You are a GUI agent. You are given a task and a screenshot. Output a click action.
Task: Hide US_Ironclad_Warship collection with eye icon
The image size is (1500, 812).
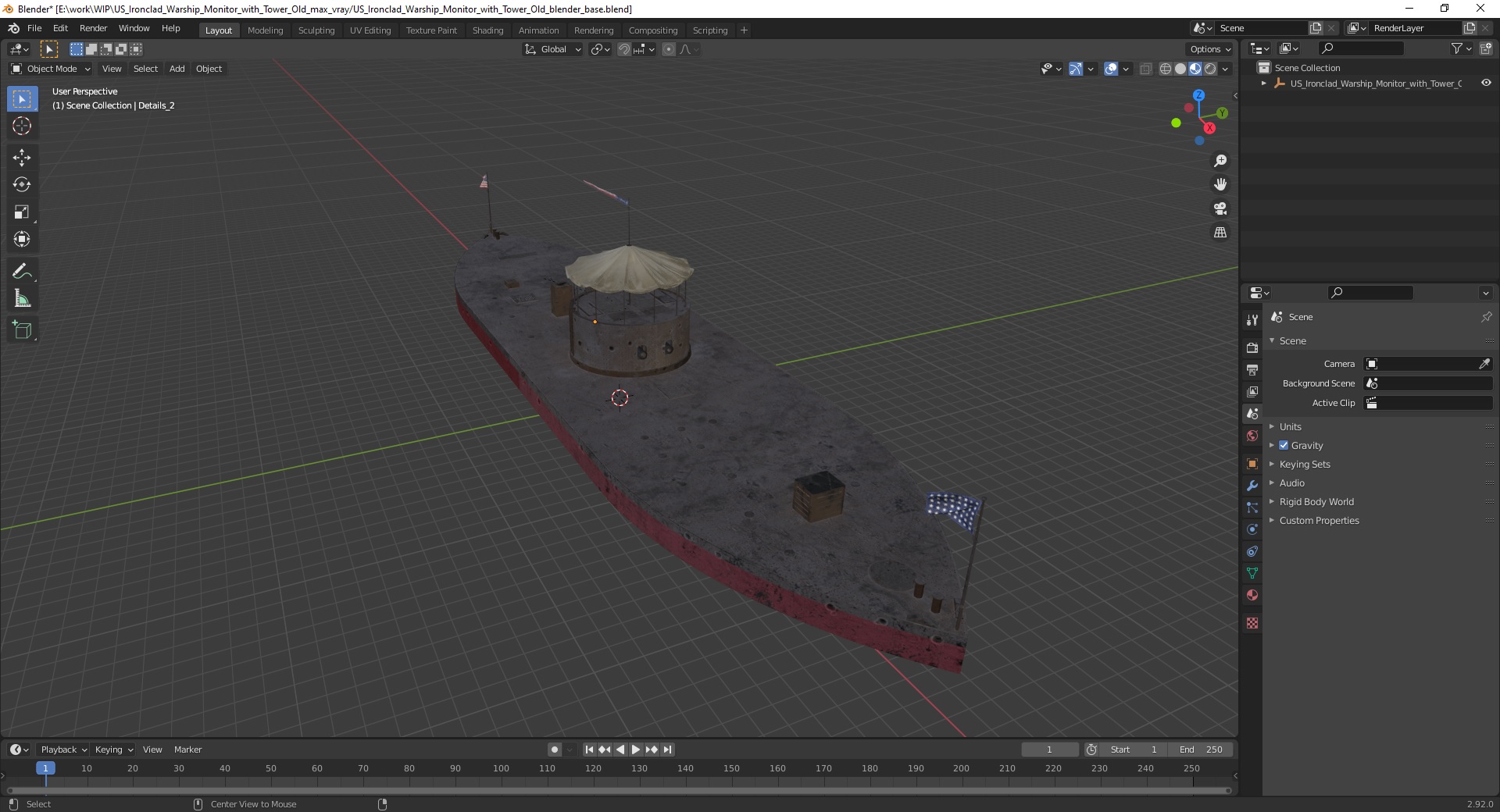coord(1486,83)
